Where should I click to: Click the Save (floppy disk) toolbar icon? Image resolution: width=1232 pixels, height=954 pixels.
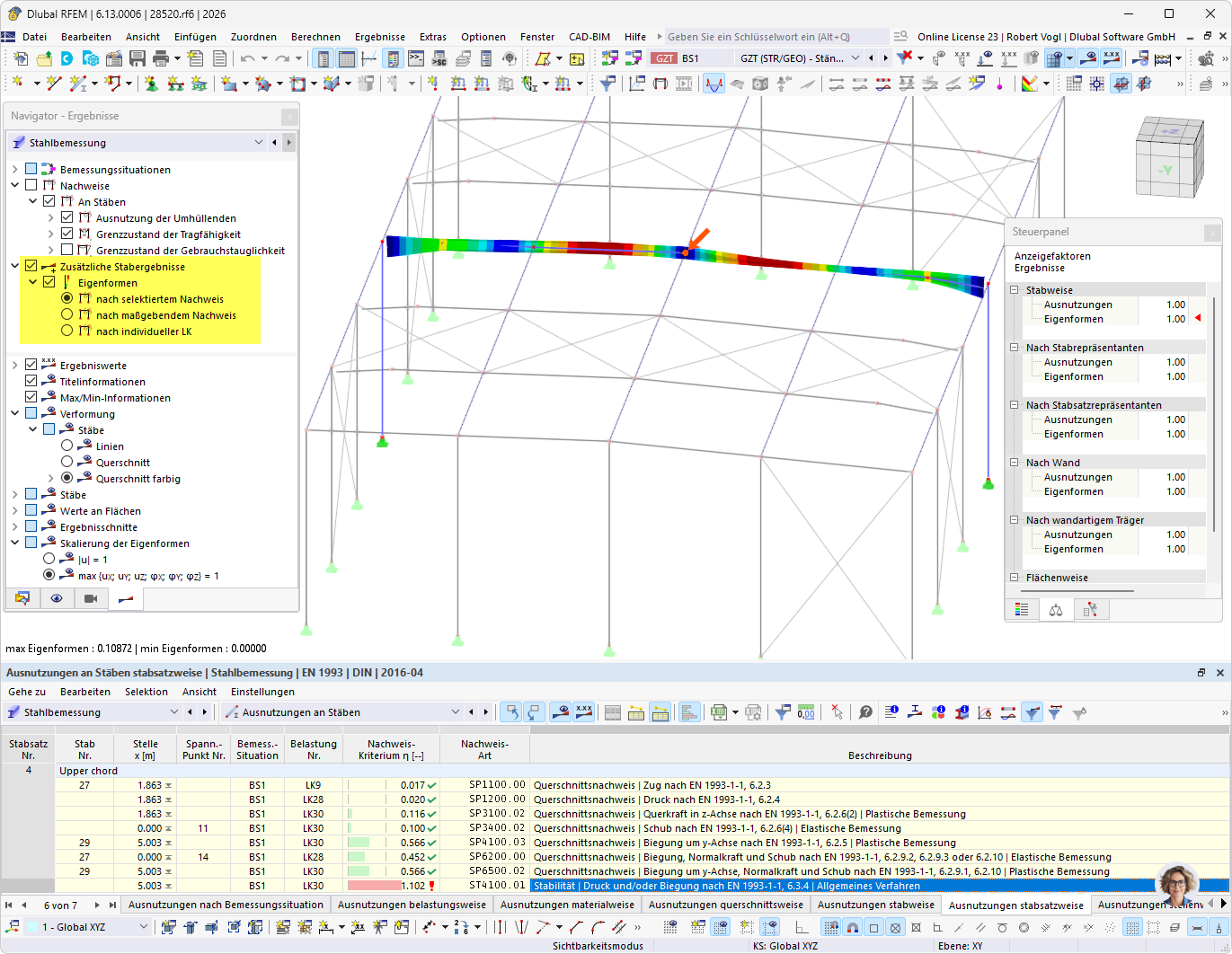click(137, 58)
